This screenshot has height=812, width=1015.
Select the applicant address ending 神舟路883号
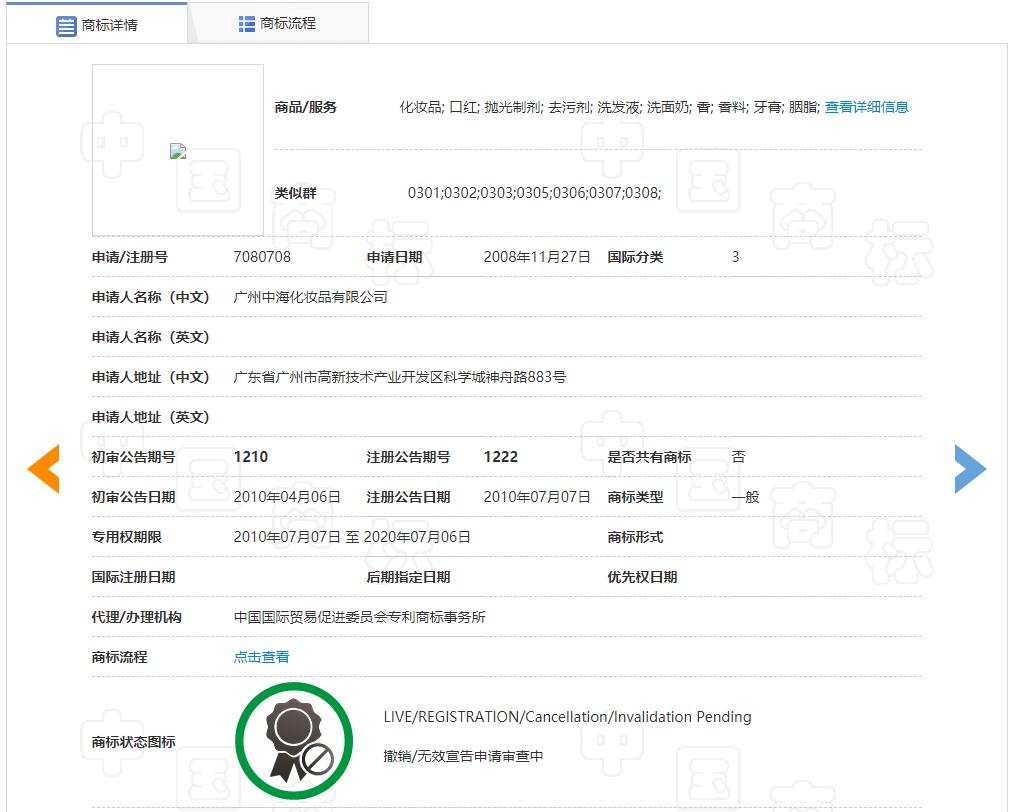coord(399,377)
